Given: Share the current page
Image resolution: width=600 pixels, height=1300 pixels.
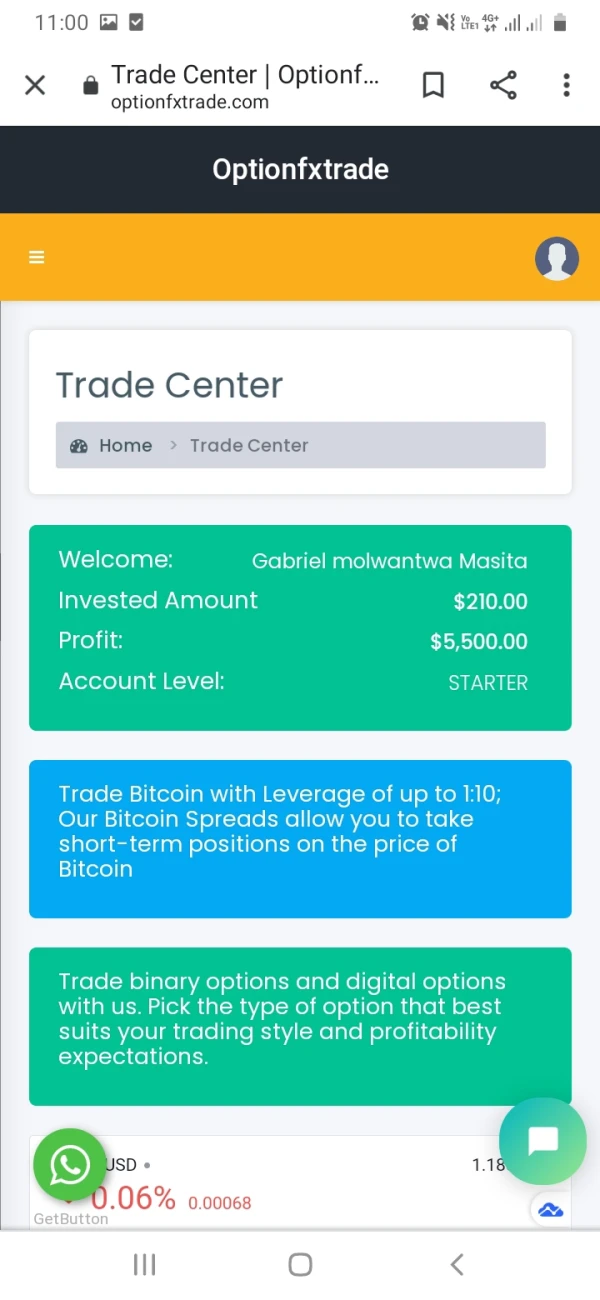Looking at the screenshot, I should click(503, 85).
